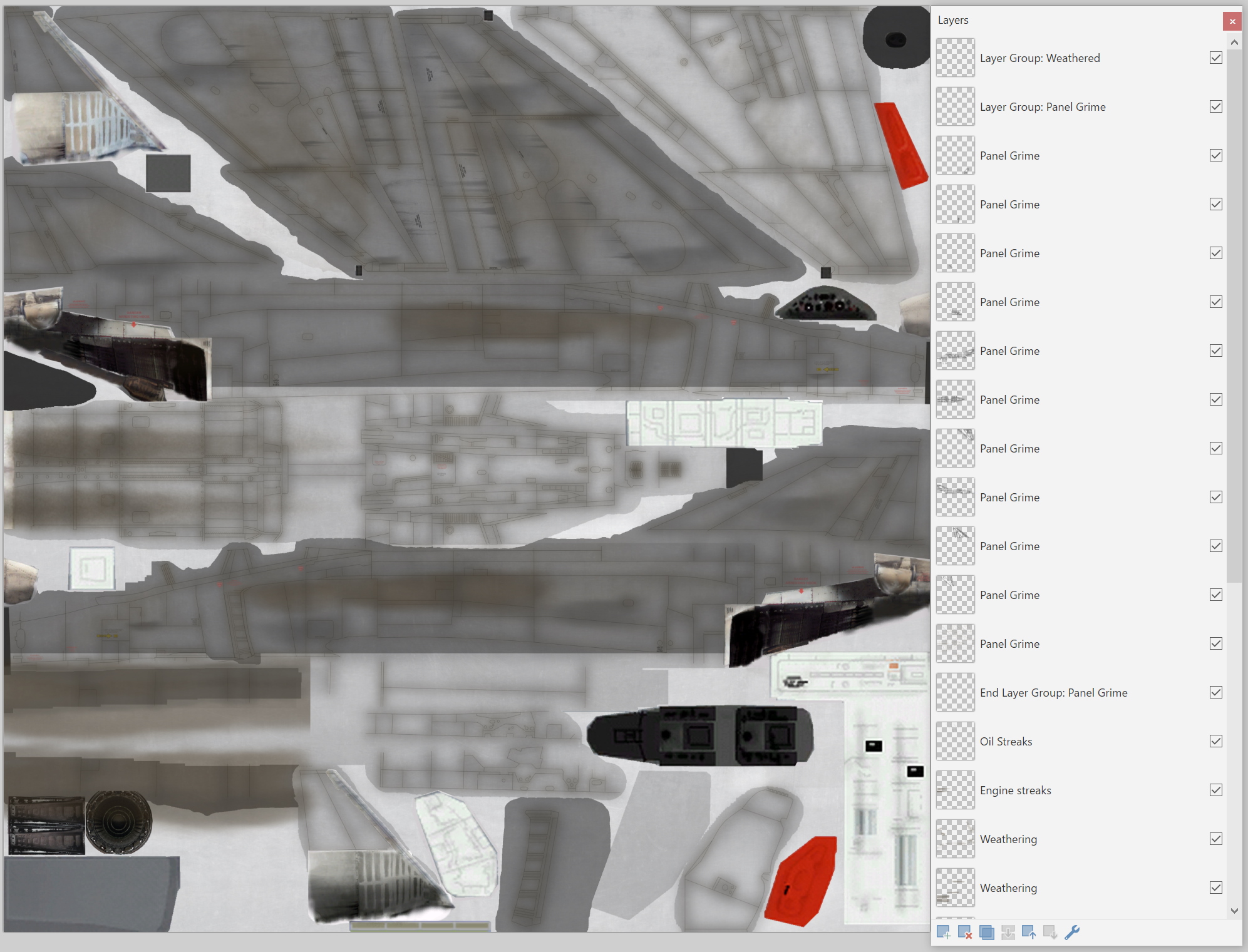Click the Add New Layer icon

944,933
